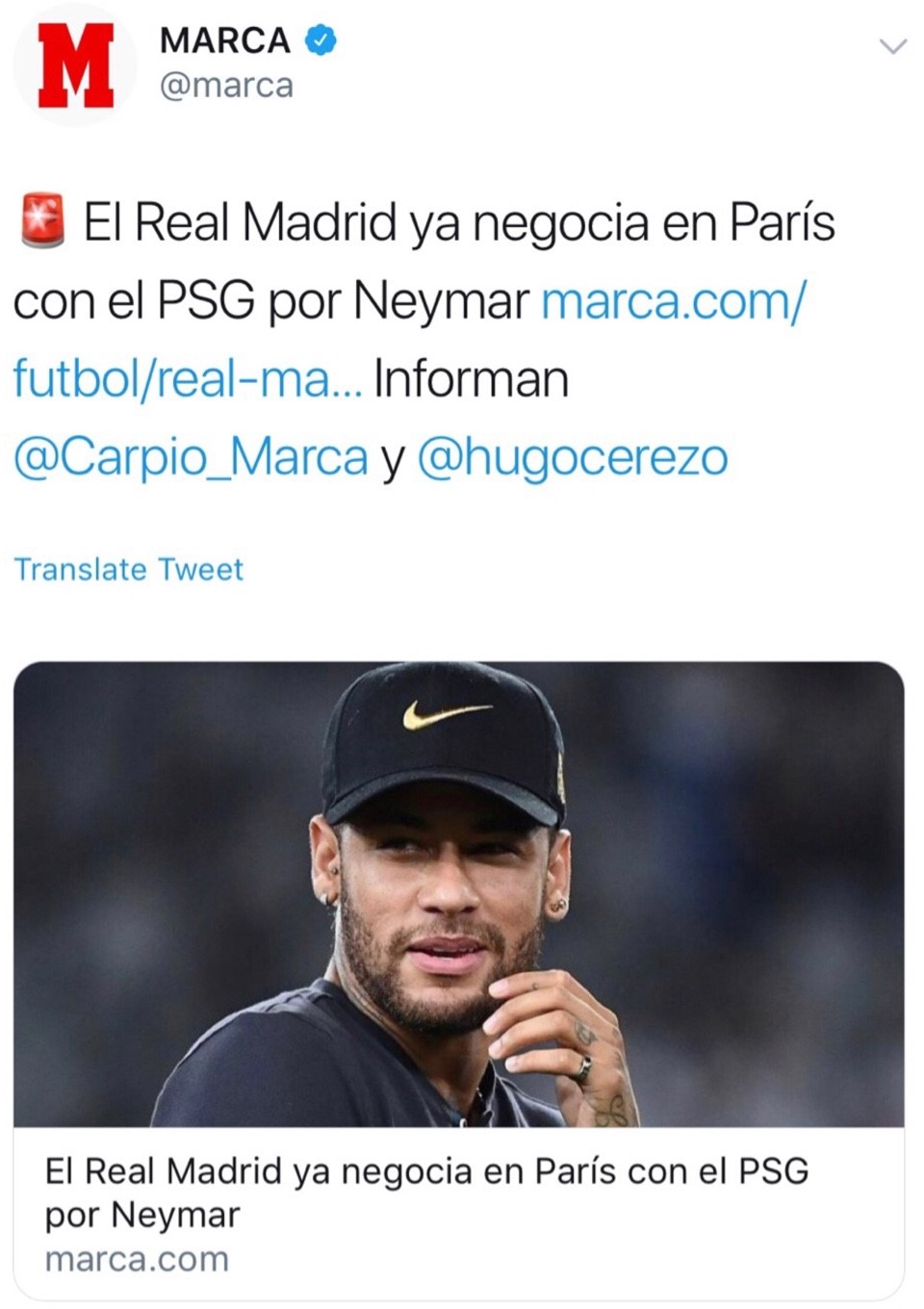The width and height of the screenshot is (924, 1309).
Task: Select the tweet text 'con el PSG por Neymar'
Action: 271,302
